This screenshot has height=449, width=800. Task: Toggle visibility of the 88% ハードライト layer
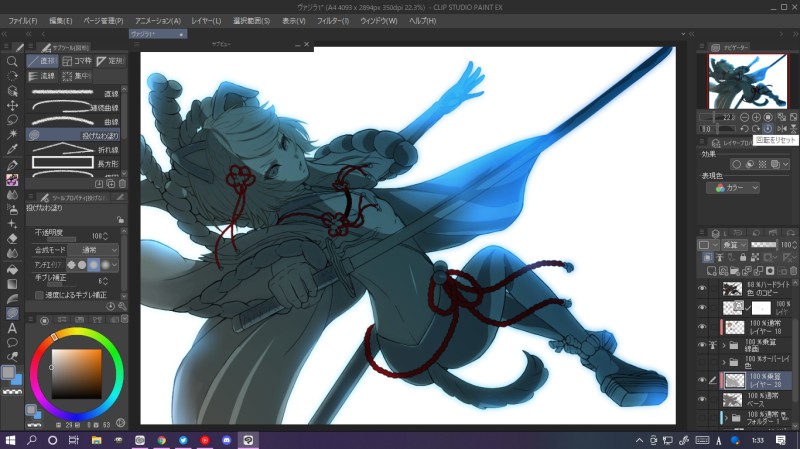pyautogui.click(x=702, y=289)
